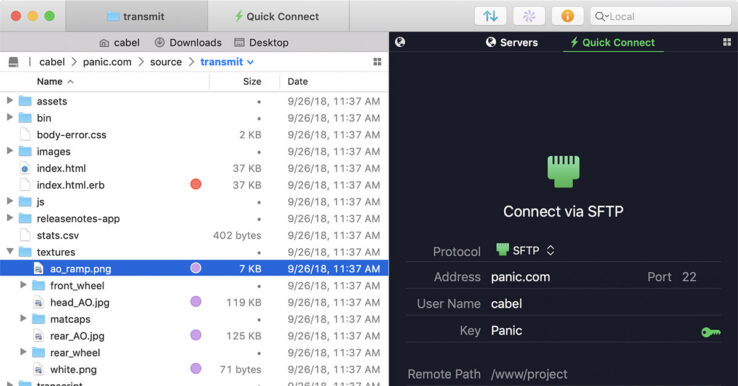Open the Downloads favorite location

pyautogui.click(x=188, y=42)
